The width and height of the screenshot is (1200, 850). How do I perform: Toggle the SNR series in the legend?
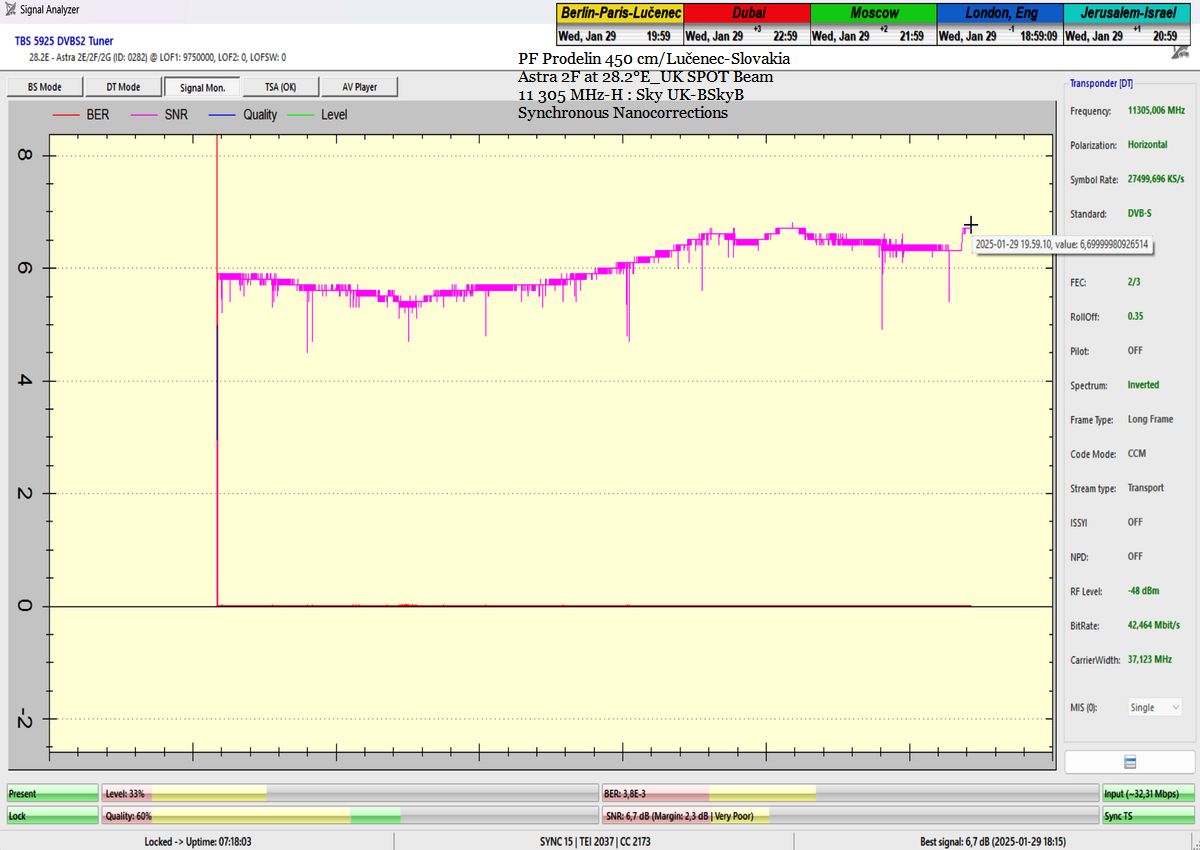[175, 115]
